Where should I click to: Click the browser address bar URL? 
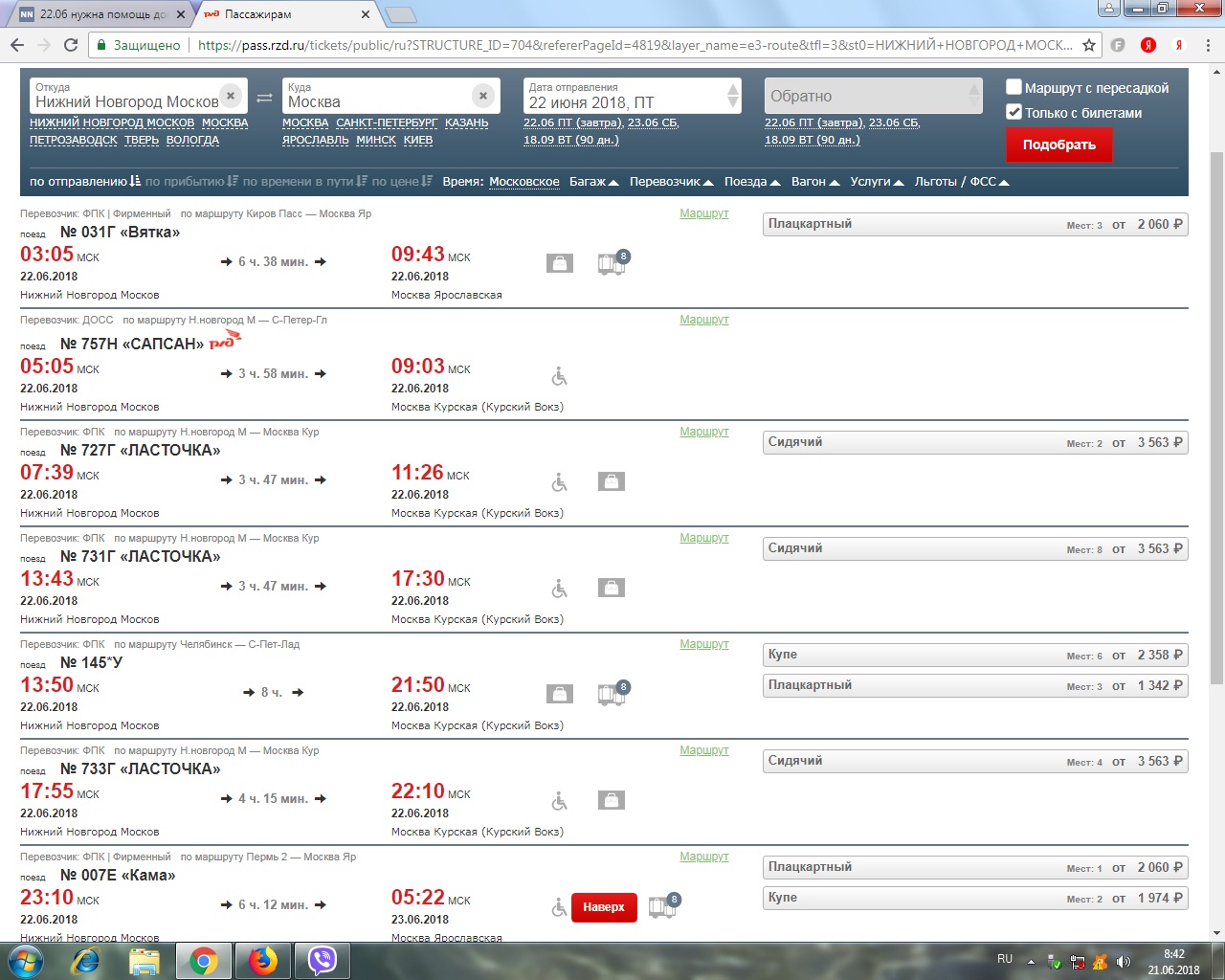[635, 45]
